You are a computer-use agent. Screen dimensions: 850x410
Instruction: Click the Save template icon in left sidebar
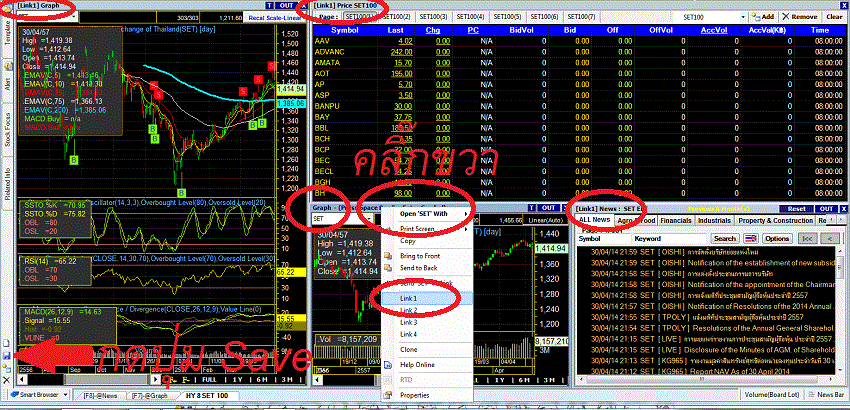(7, 356)
